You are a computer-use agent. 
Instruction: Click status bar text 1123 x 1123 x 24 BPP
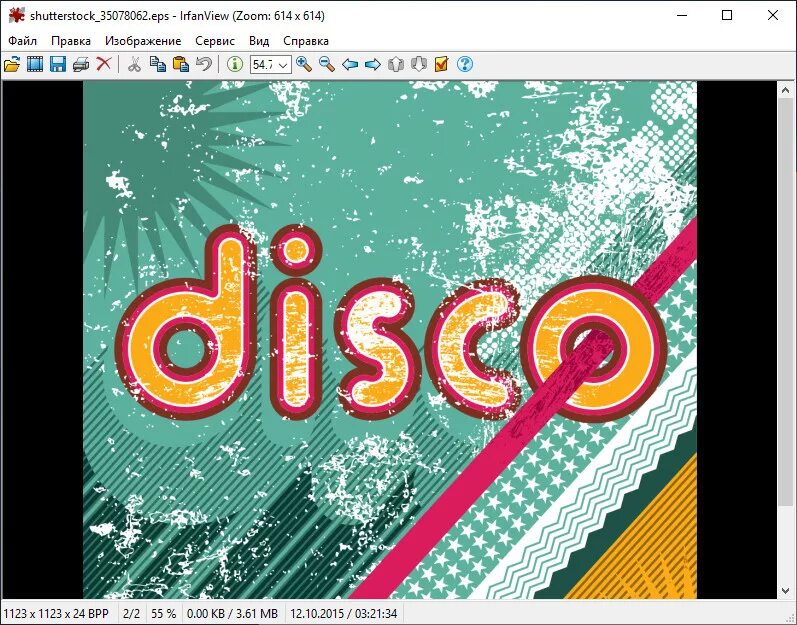pos(56,614)
